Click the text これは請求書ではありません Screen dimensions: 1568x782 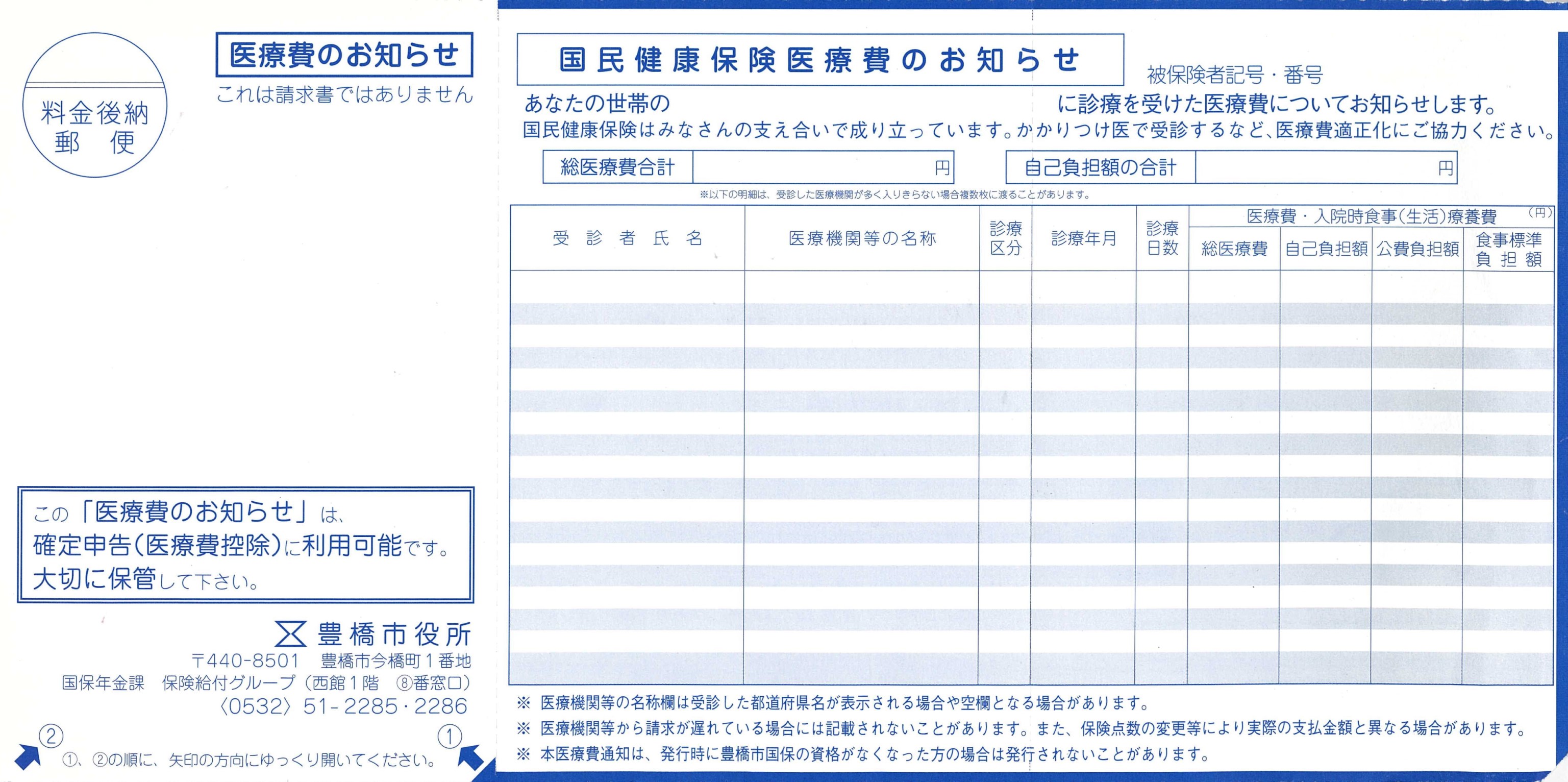(344, 94)
